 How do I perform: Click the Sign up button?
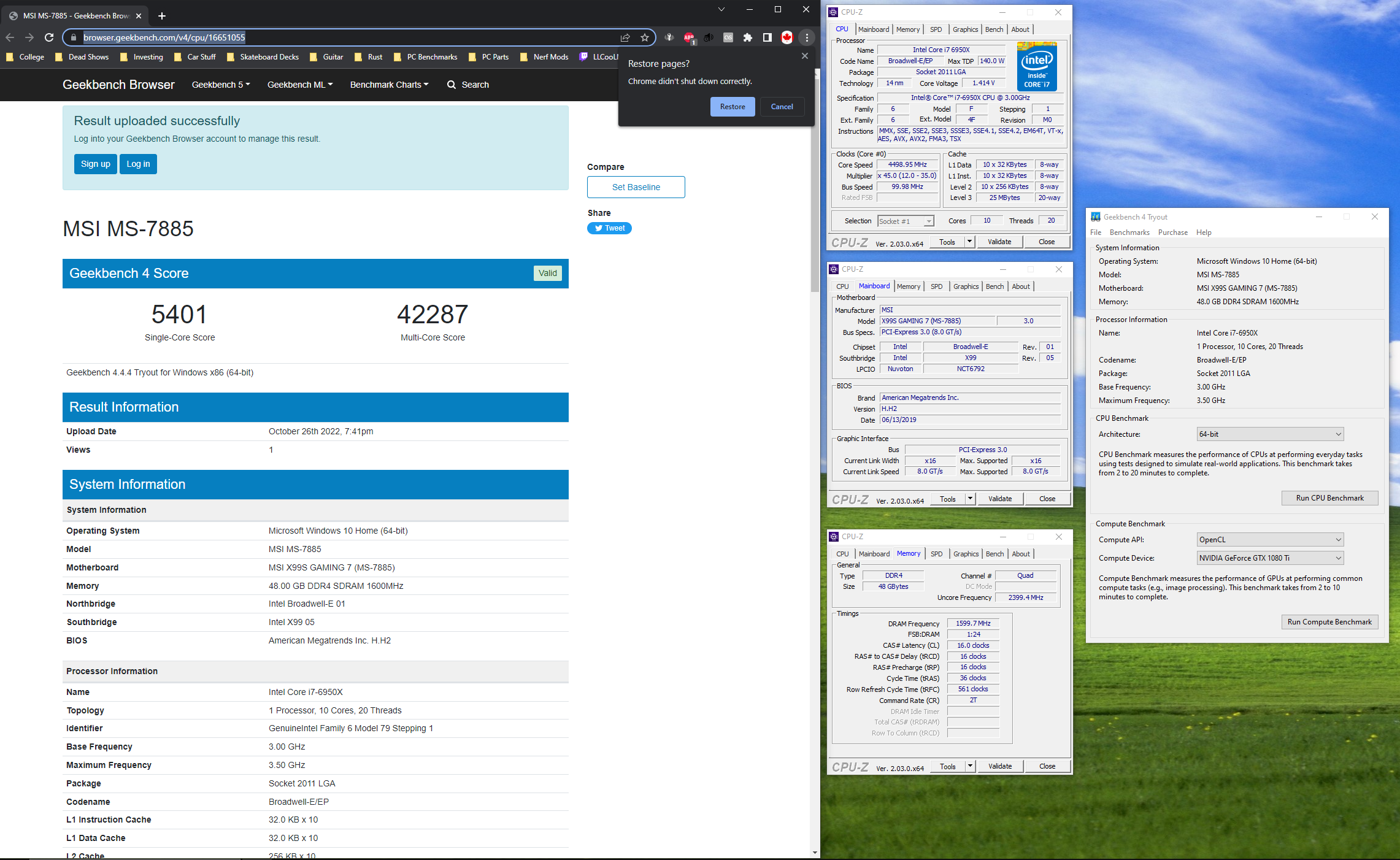[x=96, y=164]
